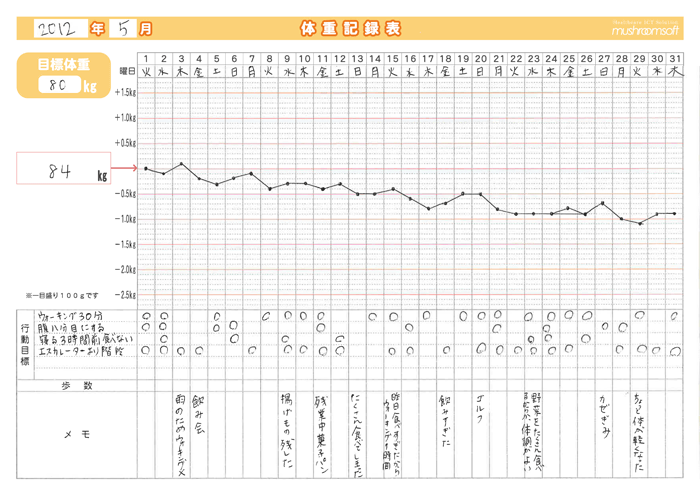Click the ウォーキング30分 goal label
The image size is (700, 495).
point(71,316)
